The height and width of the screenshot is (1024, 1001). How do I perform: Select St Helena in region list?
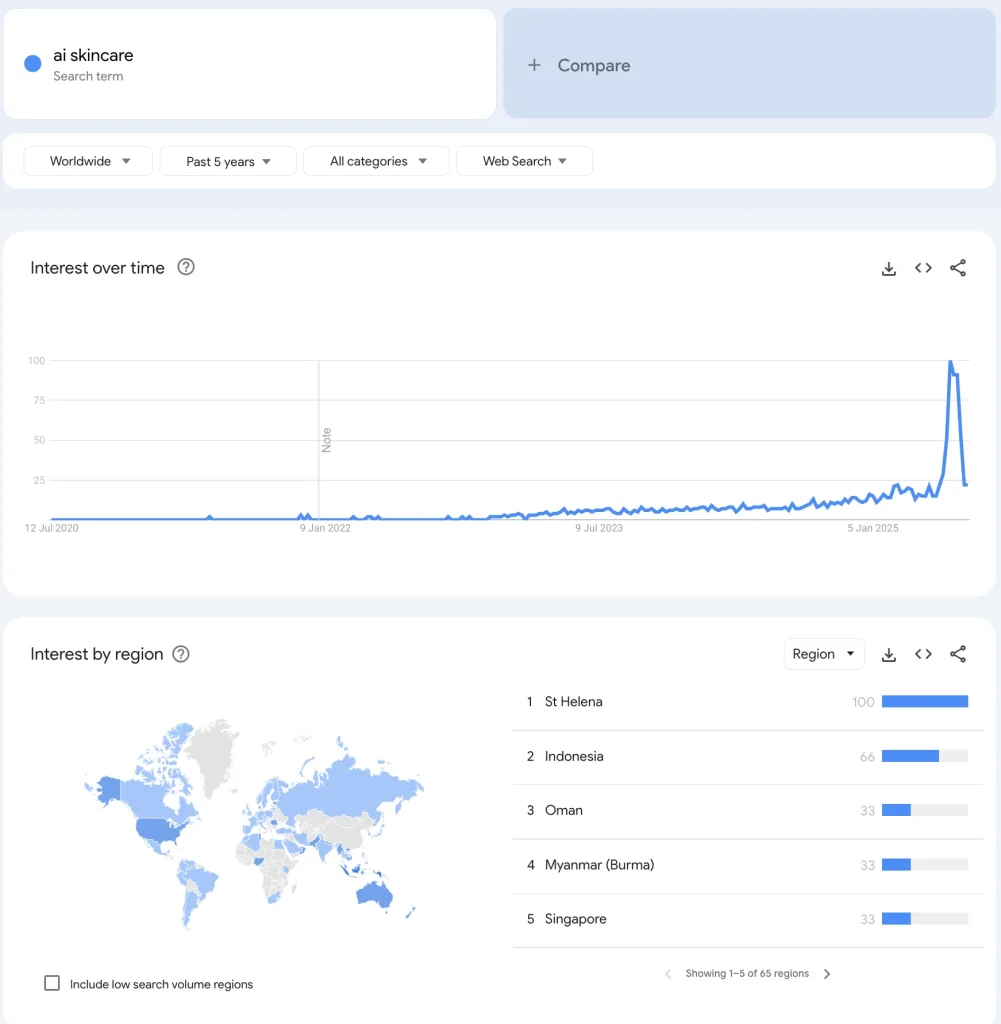[x=574, y=702]
